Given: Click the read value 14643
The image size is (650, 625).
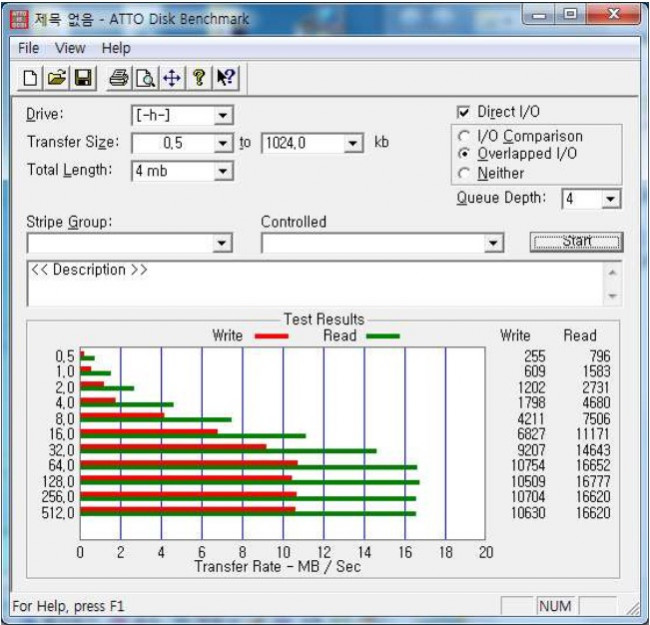Looking at the screenshot, I should pos(593,450).
